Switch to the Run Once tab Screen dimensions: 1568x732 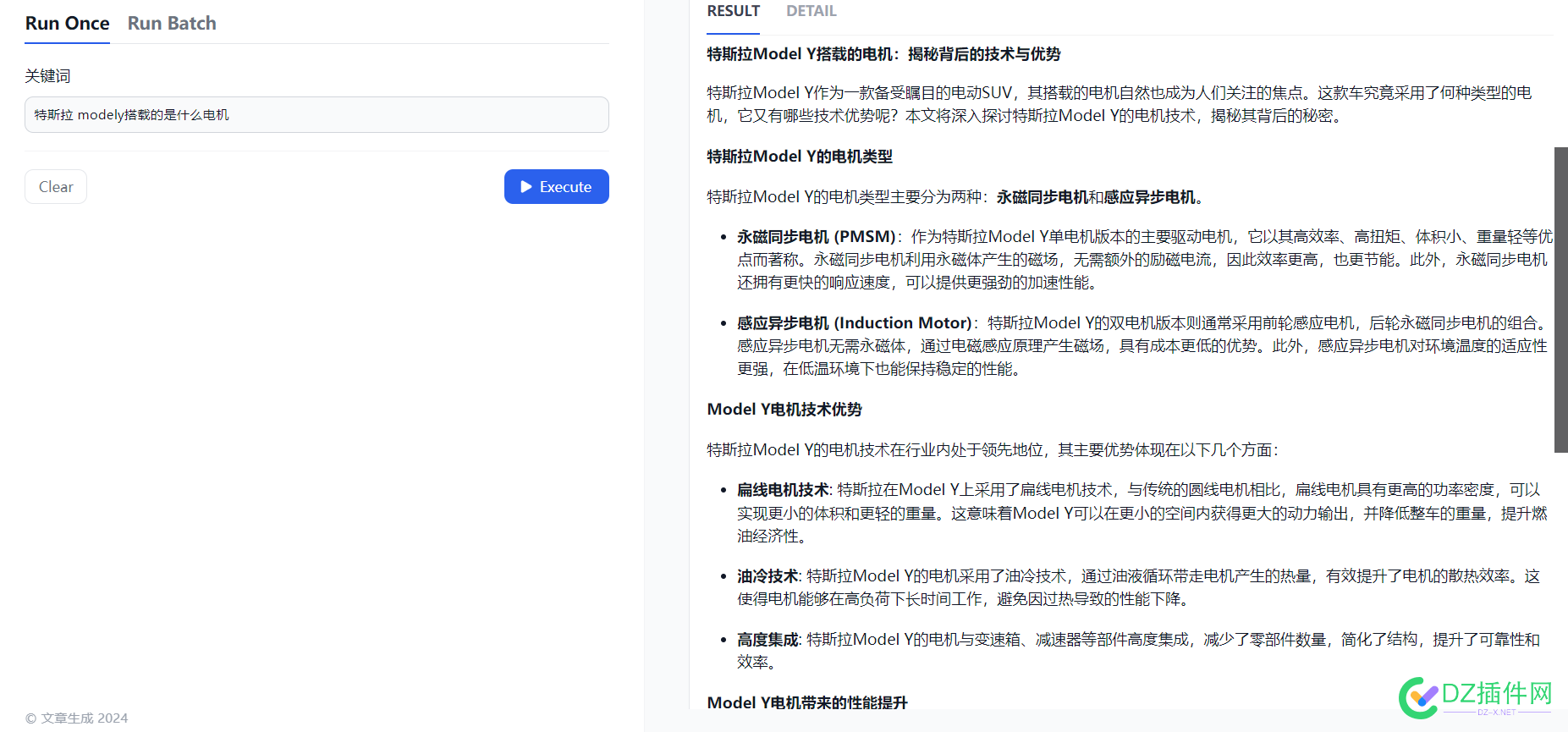point(68,23)
